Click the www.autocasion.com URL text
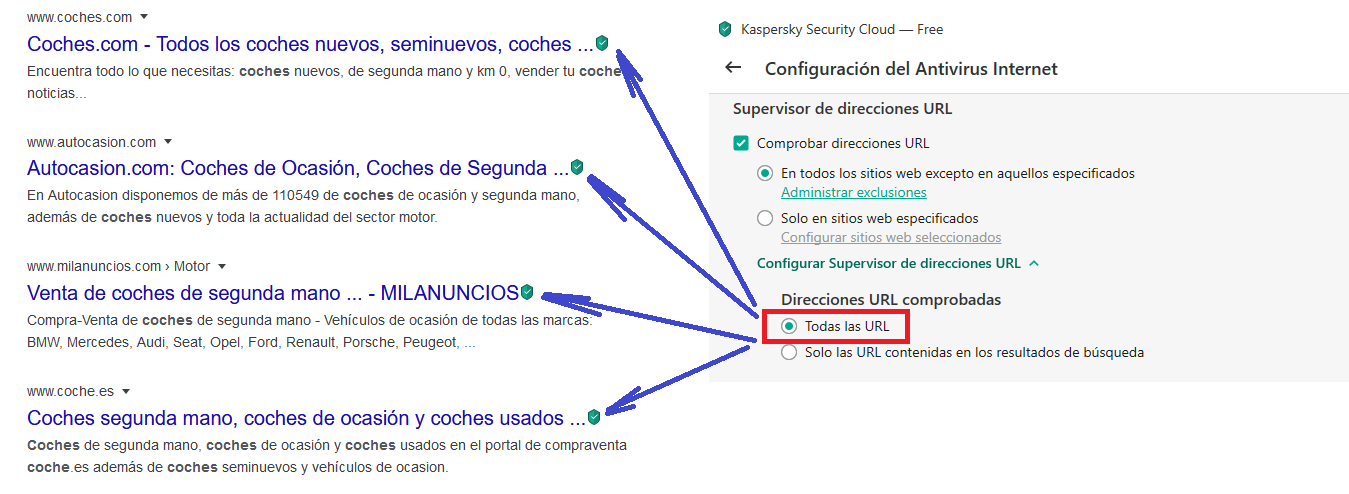1349x494 pixels. point(92,142)
